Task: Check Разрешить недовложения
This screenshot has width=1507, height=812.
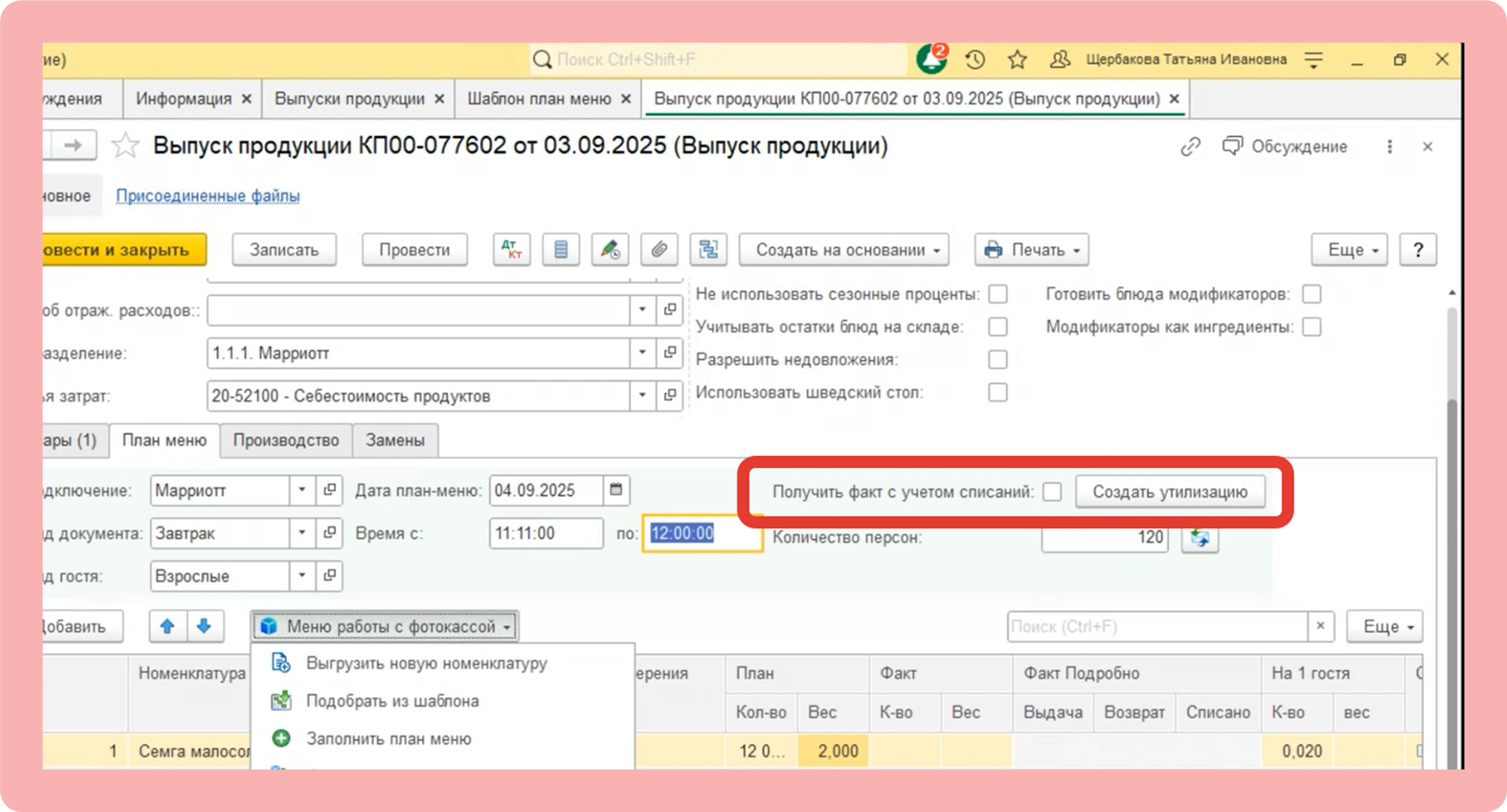Action: pos(997,360)
